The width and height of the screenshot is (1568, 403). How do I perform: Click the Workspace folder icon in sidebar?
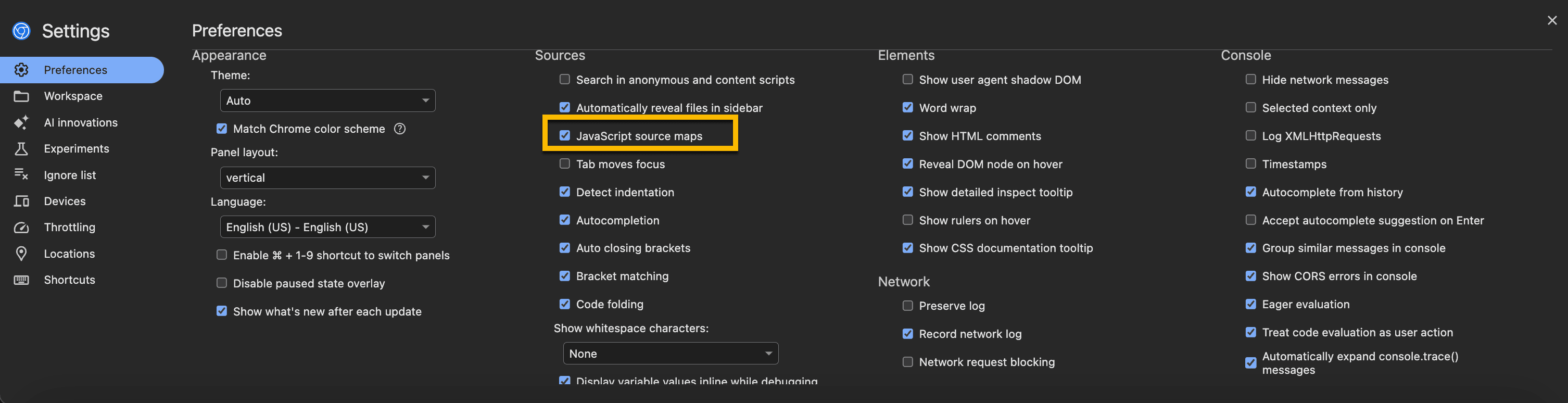click(x=21, y=96)
